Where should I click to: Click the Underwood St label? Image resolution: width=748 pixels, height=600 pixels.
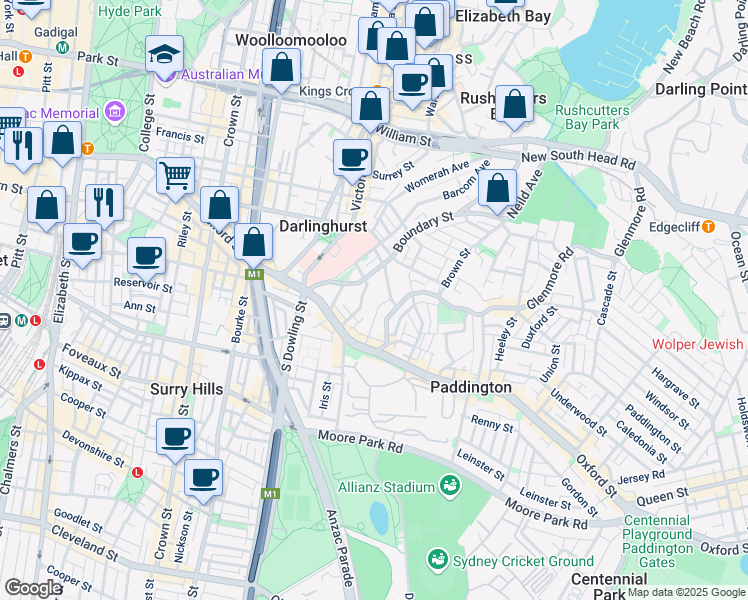coord(579,413)
